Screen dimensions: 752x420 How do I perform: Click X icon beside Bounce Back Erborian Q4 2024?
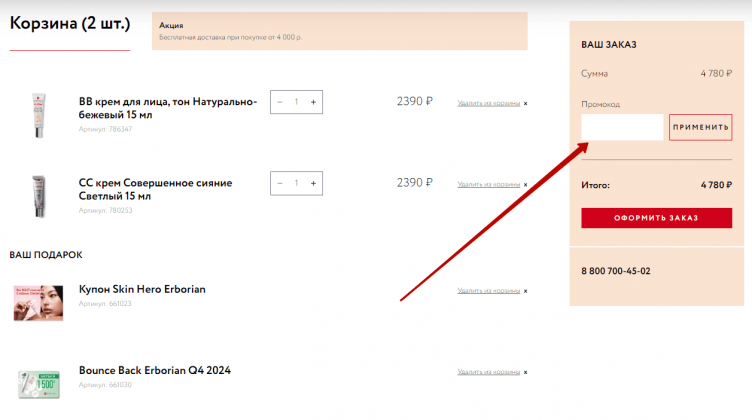click(526, 372)
